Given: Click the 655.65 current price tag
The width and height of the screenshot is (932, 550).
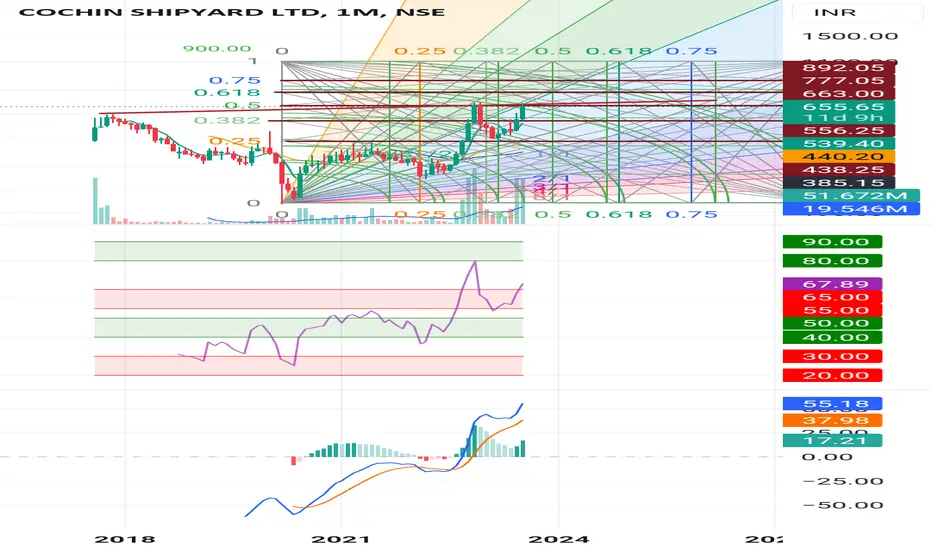Looking at the screenshot, I should click(x=839, y=107).
